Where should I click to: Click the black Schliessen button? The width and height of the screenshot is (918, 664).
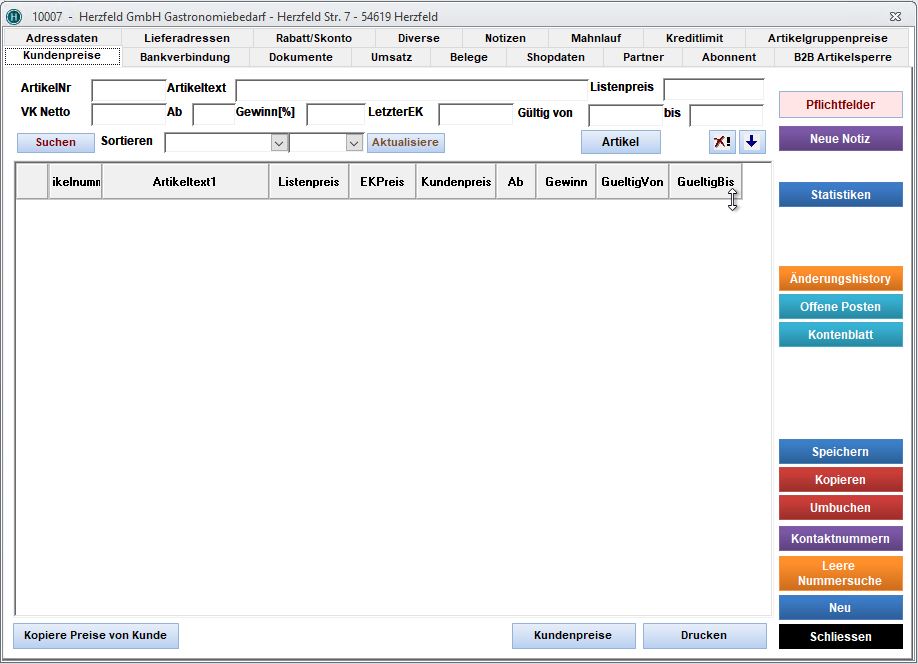(x=840, y=636)
